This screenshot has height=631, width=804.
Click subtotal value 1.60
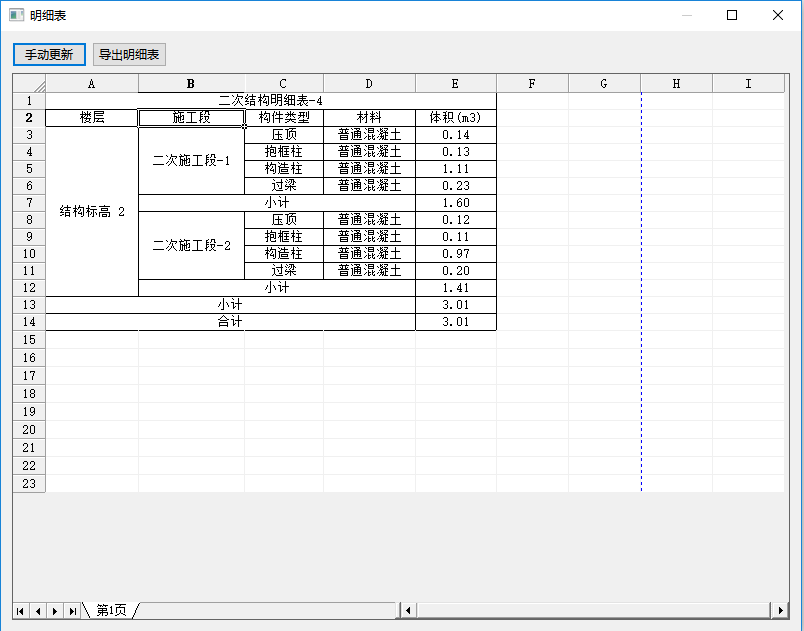pyautogui.click(x=456, y=203)
